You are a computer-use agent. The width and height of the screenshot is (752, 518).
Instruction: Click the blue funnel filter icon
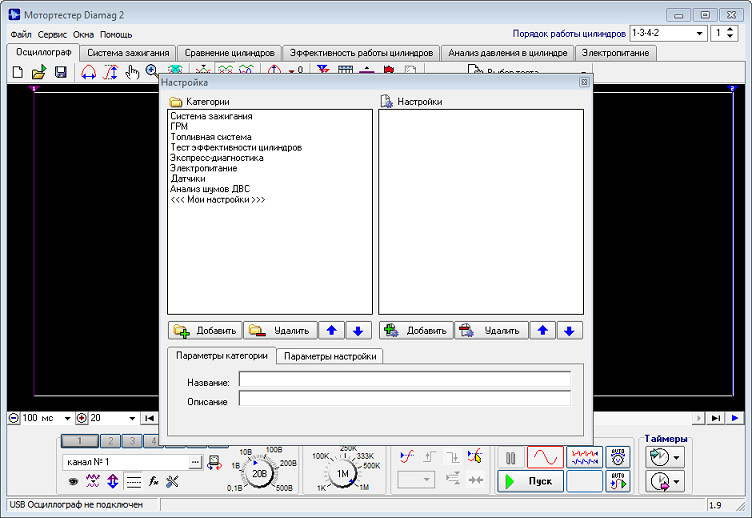(323, 70)
